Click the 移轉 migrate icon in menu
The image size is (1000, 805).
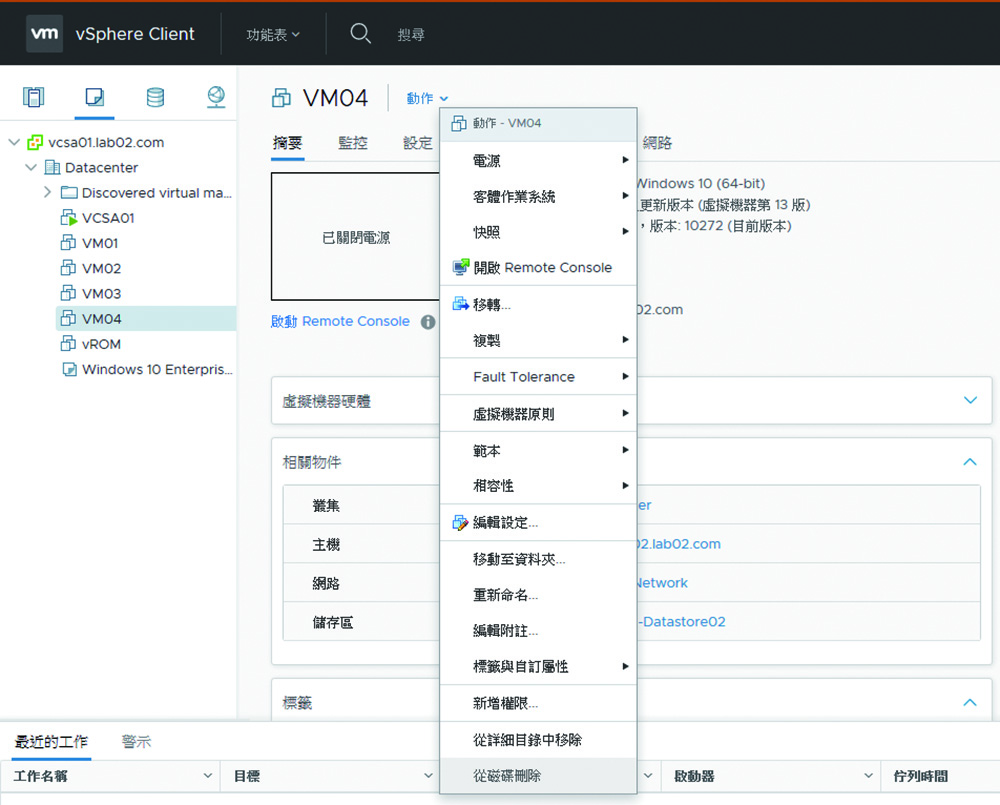click(460, 304)
